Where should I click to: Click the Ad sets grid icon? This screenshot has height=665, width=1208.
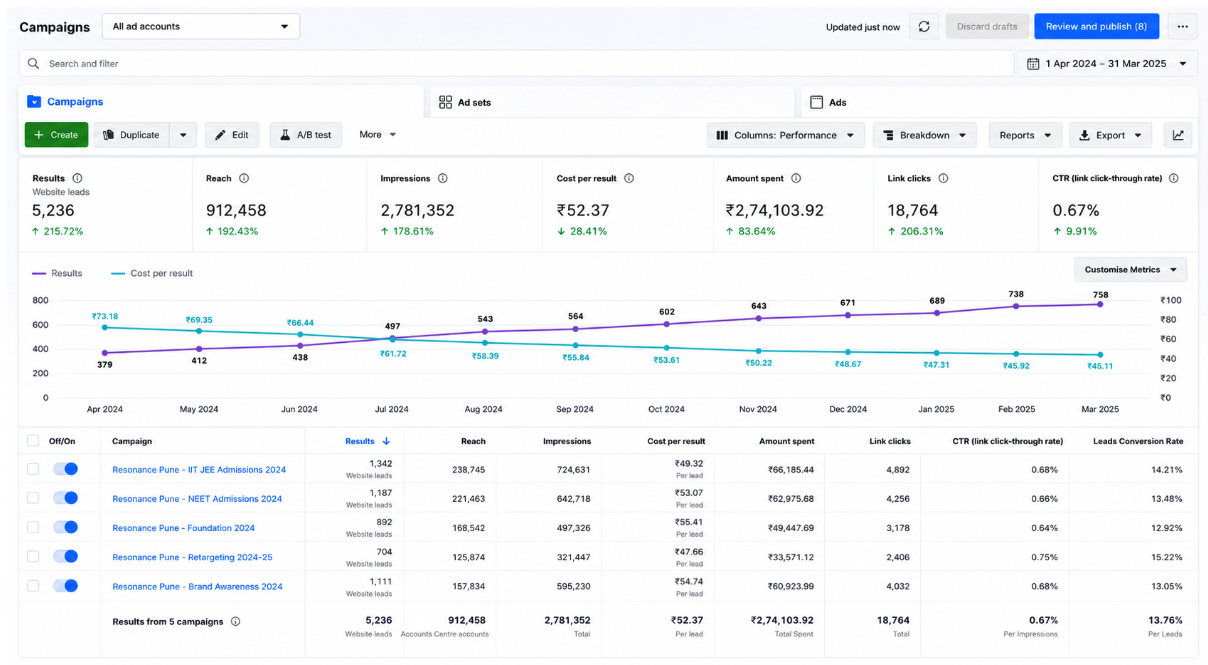point(445,102)
